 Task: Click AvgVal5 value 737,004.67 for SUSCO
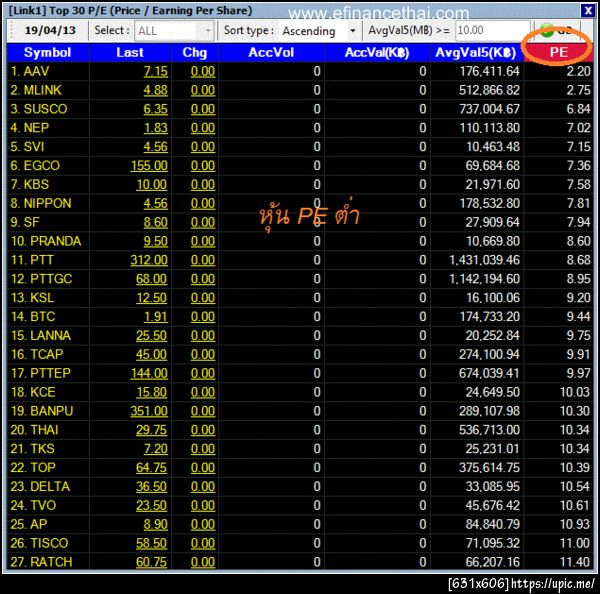pyautogui.click(x=489, y=109)
